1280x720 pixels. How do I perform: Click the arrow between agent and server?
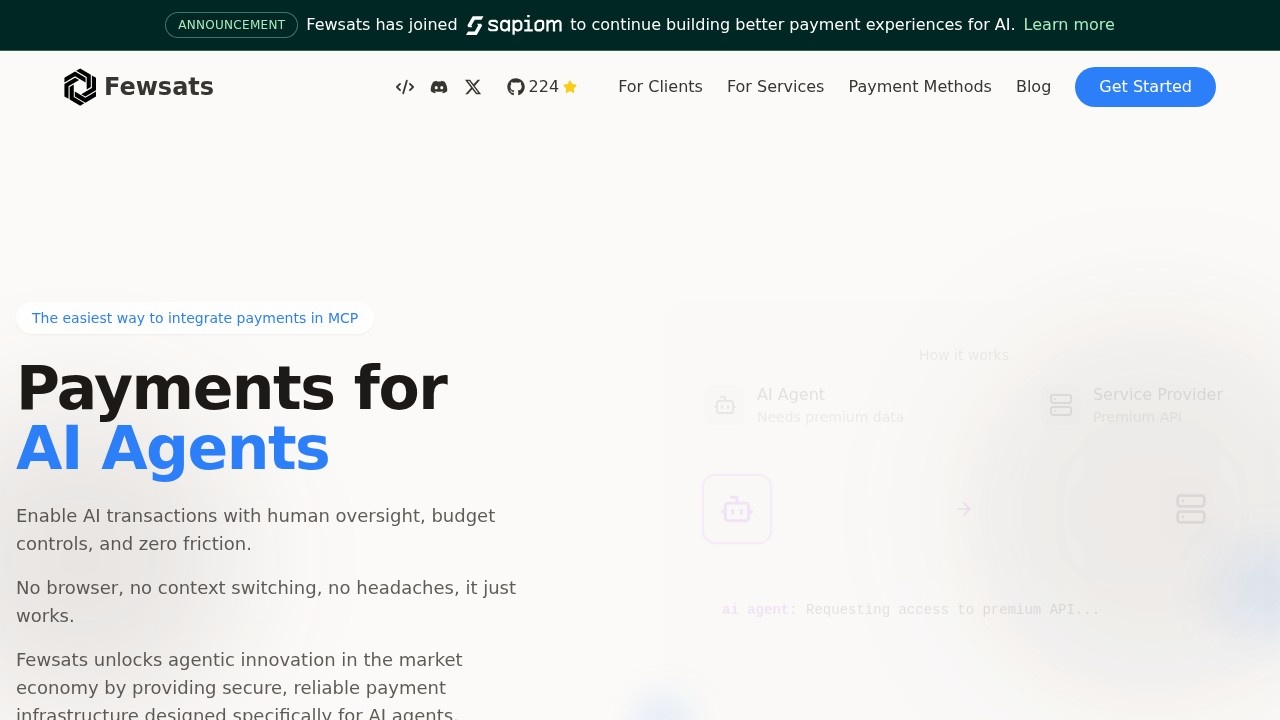[964, 509]
